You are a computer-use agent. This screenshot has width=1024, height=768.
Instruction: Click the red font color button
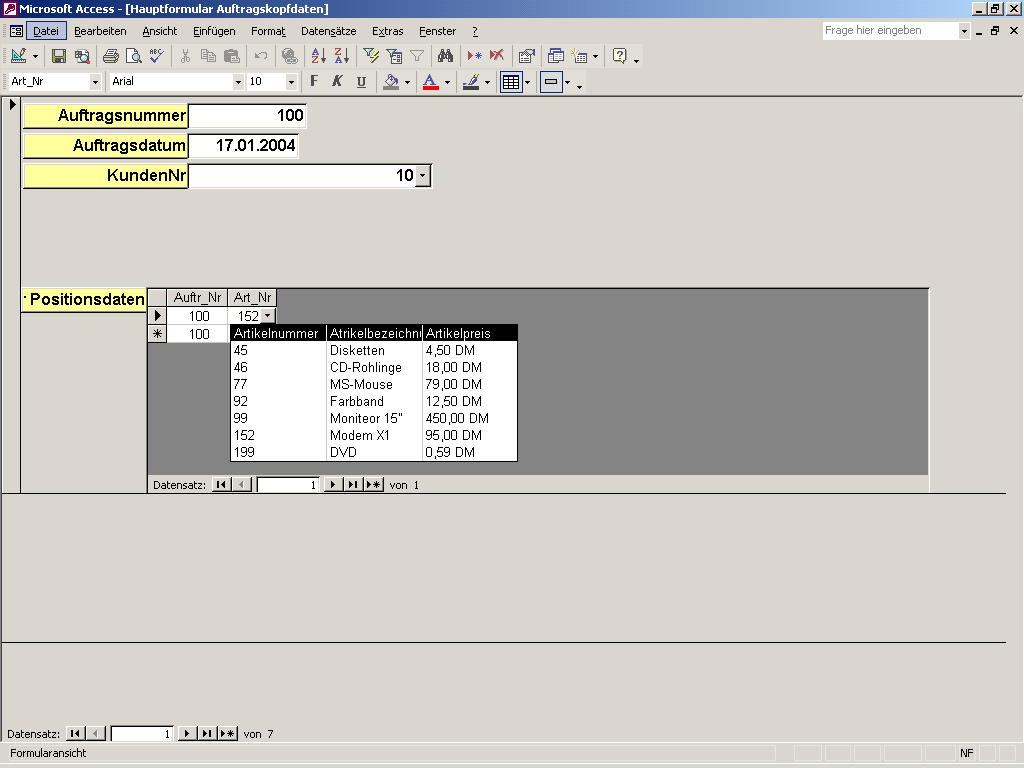click(430, 82)
